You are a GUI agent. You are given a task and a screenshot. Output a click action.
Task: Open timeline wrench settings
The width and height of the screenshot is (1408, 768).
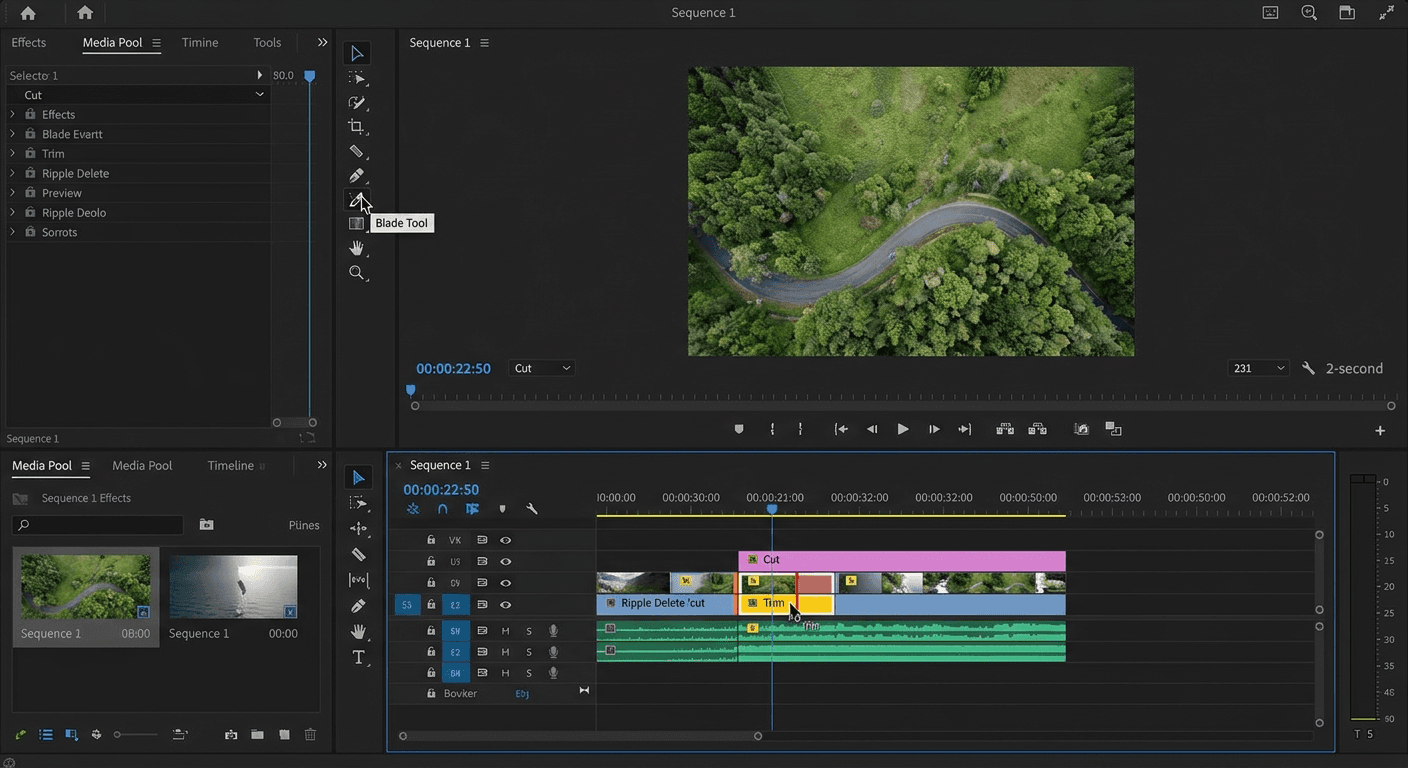coord(532,509)
